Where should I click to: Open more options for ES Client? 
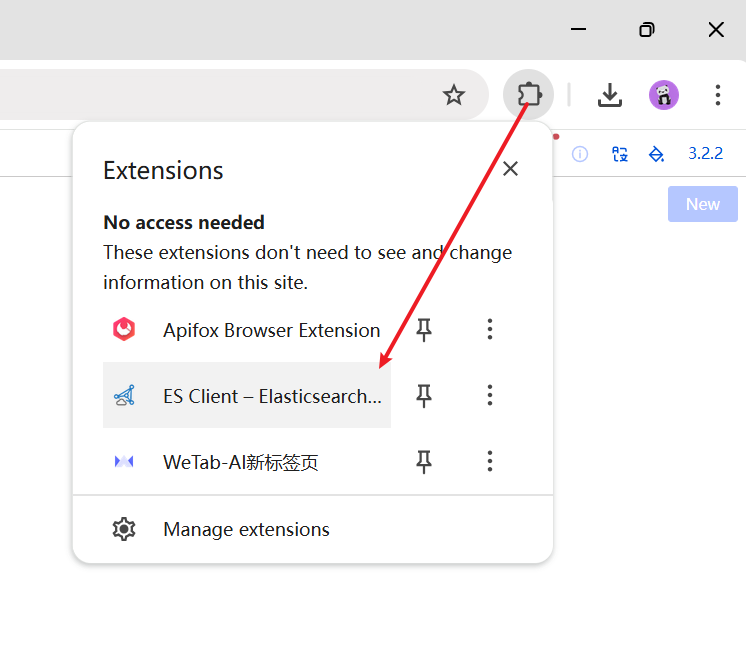(x=490, y=395)
